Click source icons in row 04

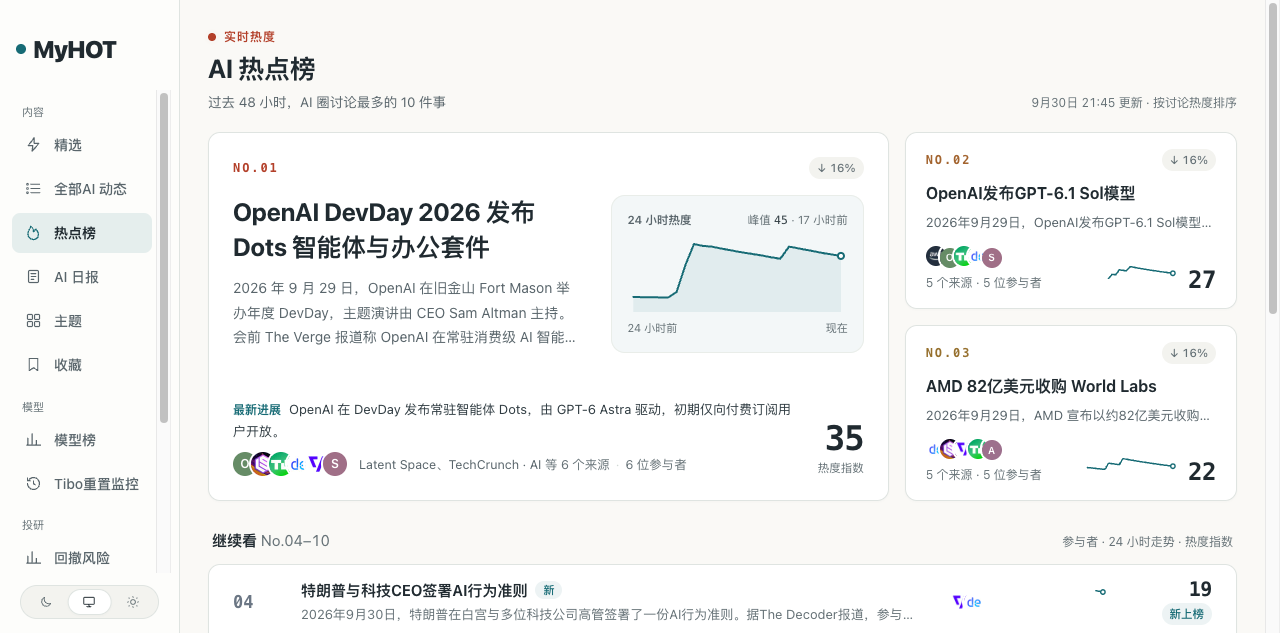(966, 602)
